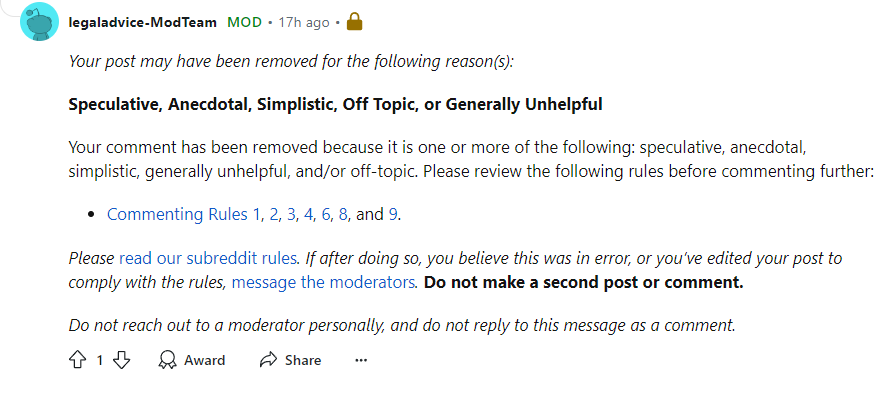Upvote the moderator comment
Image resolution: width=891 pixels, height=394 pixels.
(77, 360)
